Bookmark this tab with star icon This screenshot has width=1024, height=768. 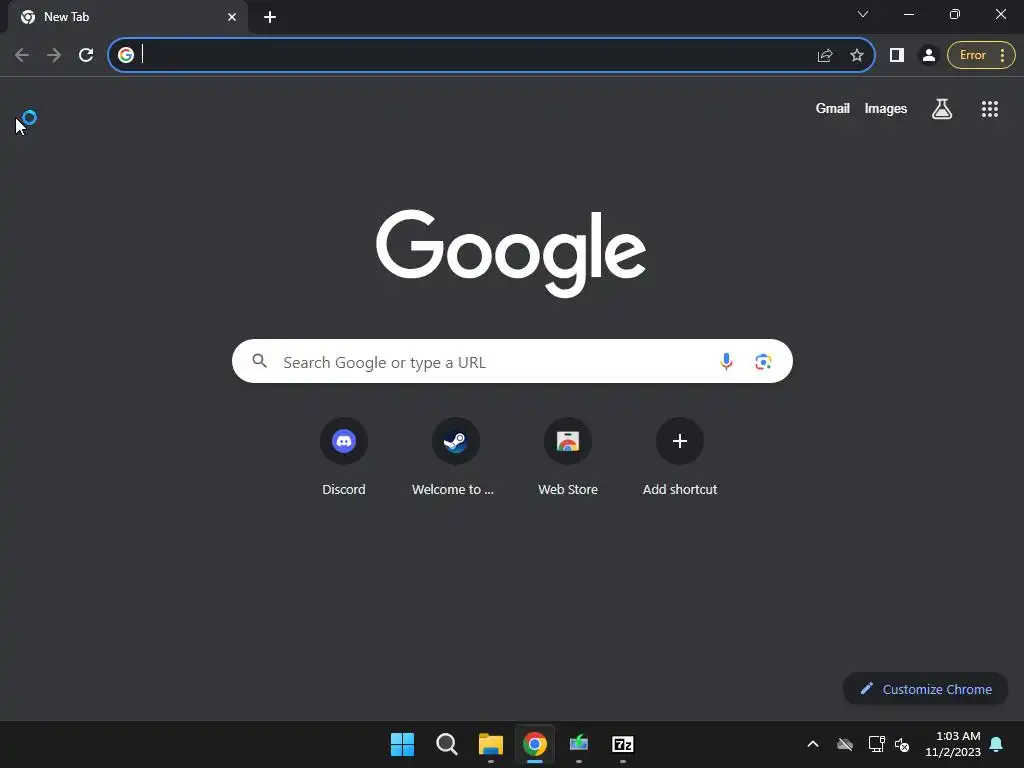pos(857,56)
